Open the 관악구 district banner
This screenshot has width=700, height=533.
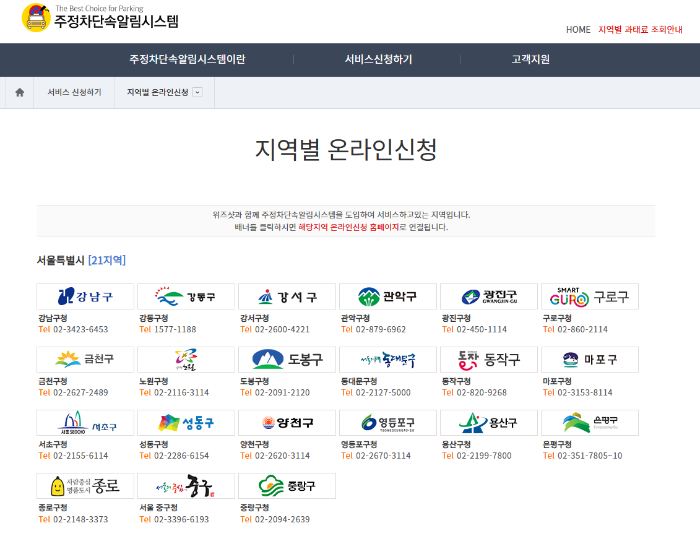coord(388,296)
